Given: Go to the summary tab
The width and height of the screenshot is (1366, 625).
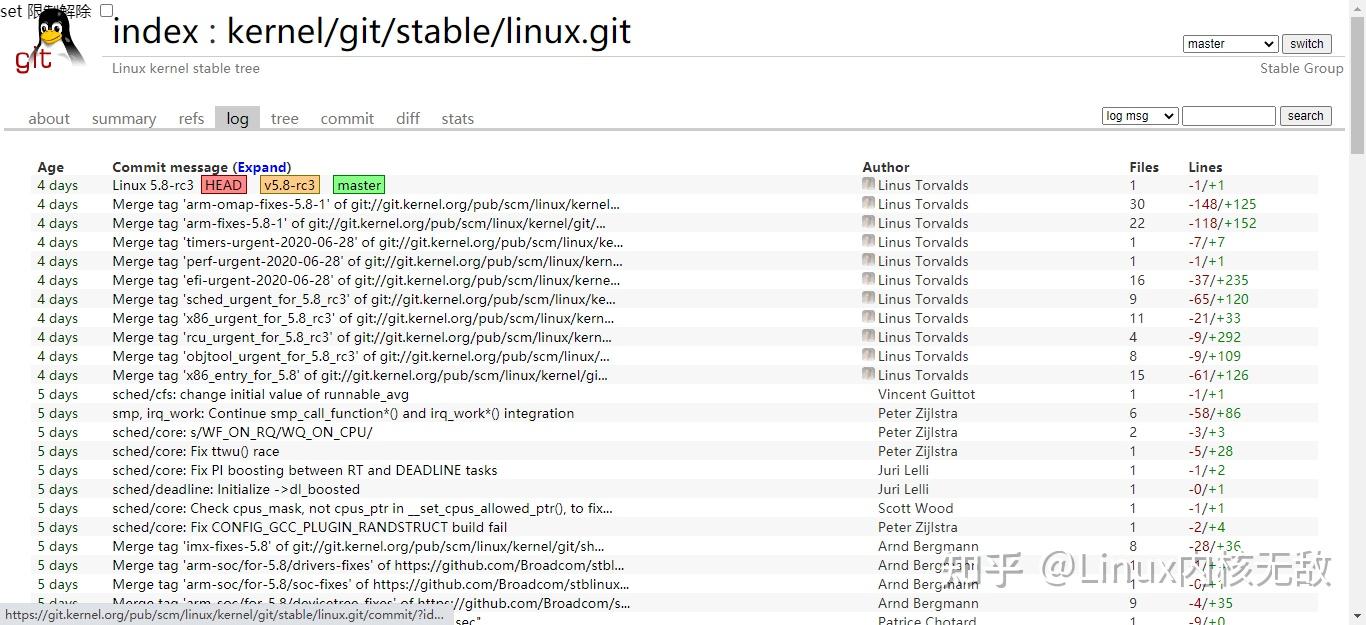Looking at the screenshot, I should pyautogui.click(x=123, y=118).
